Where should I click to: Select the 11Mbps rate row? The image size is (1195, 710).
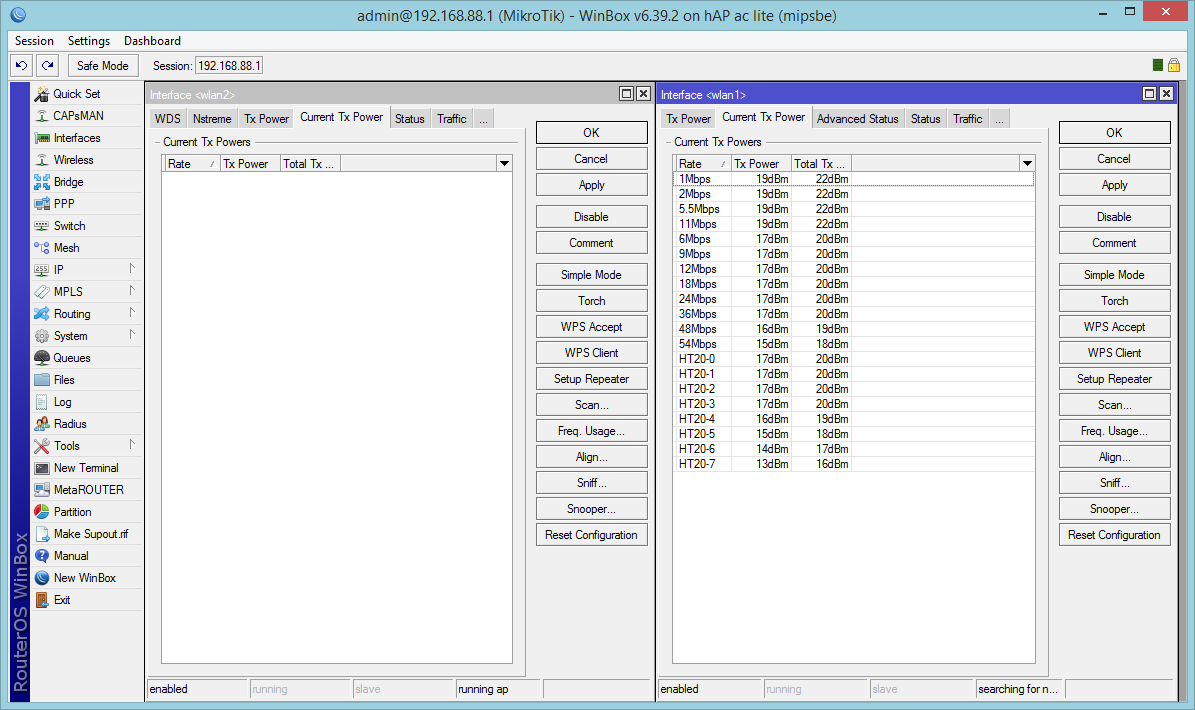854,224
